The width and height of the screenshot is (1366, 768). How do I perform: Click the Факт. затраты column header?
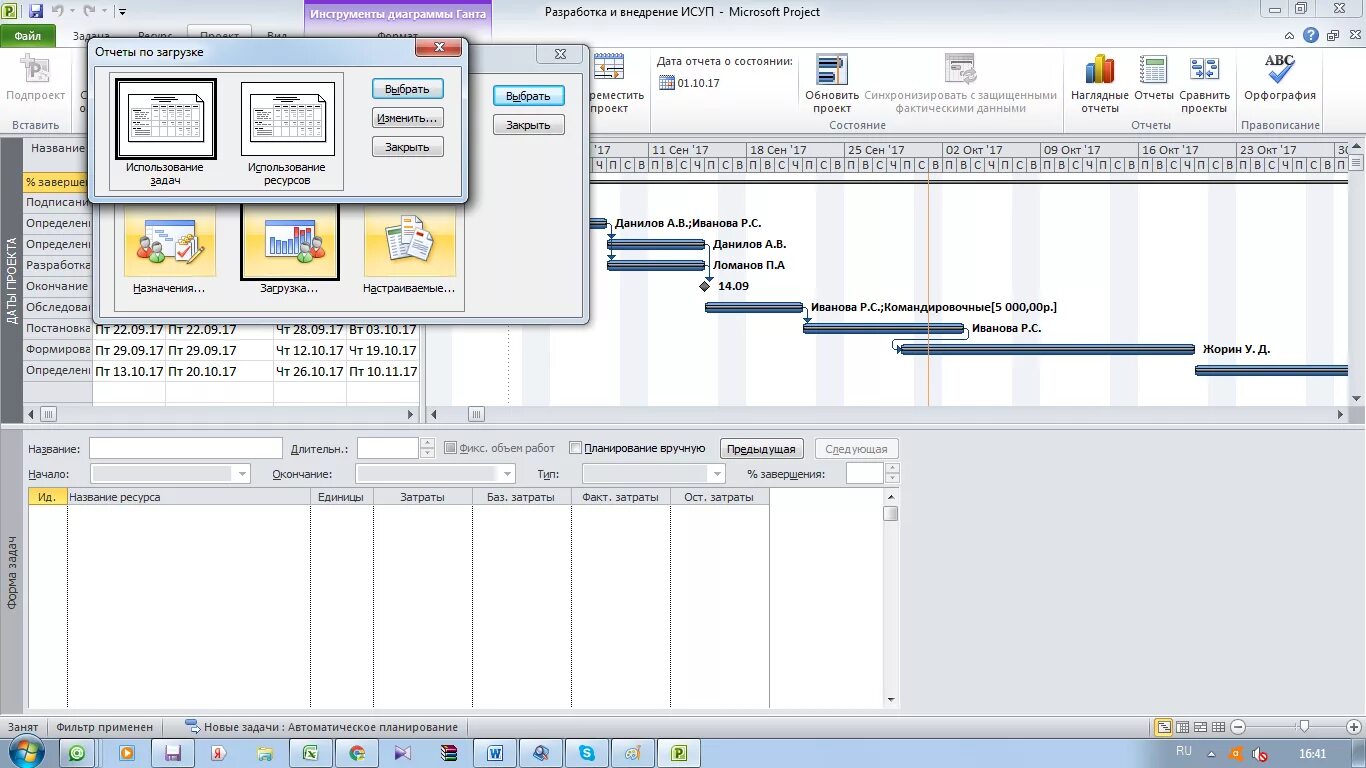click(620, 497)
